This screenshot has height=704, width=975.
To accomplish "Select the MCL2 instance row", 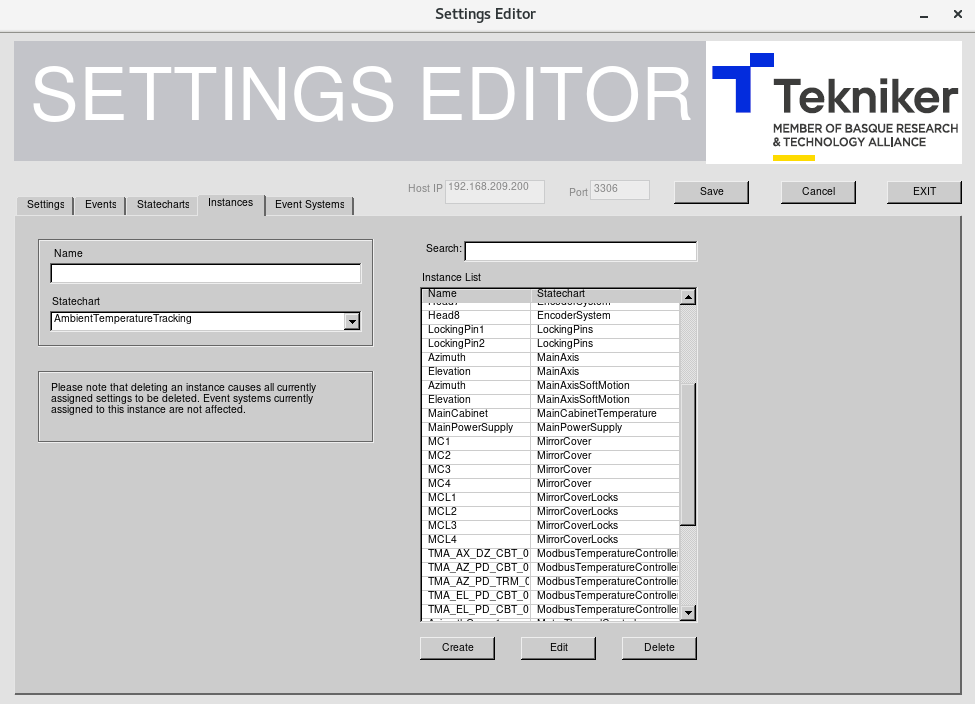I will coord(551,511).
